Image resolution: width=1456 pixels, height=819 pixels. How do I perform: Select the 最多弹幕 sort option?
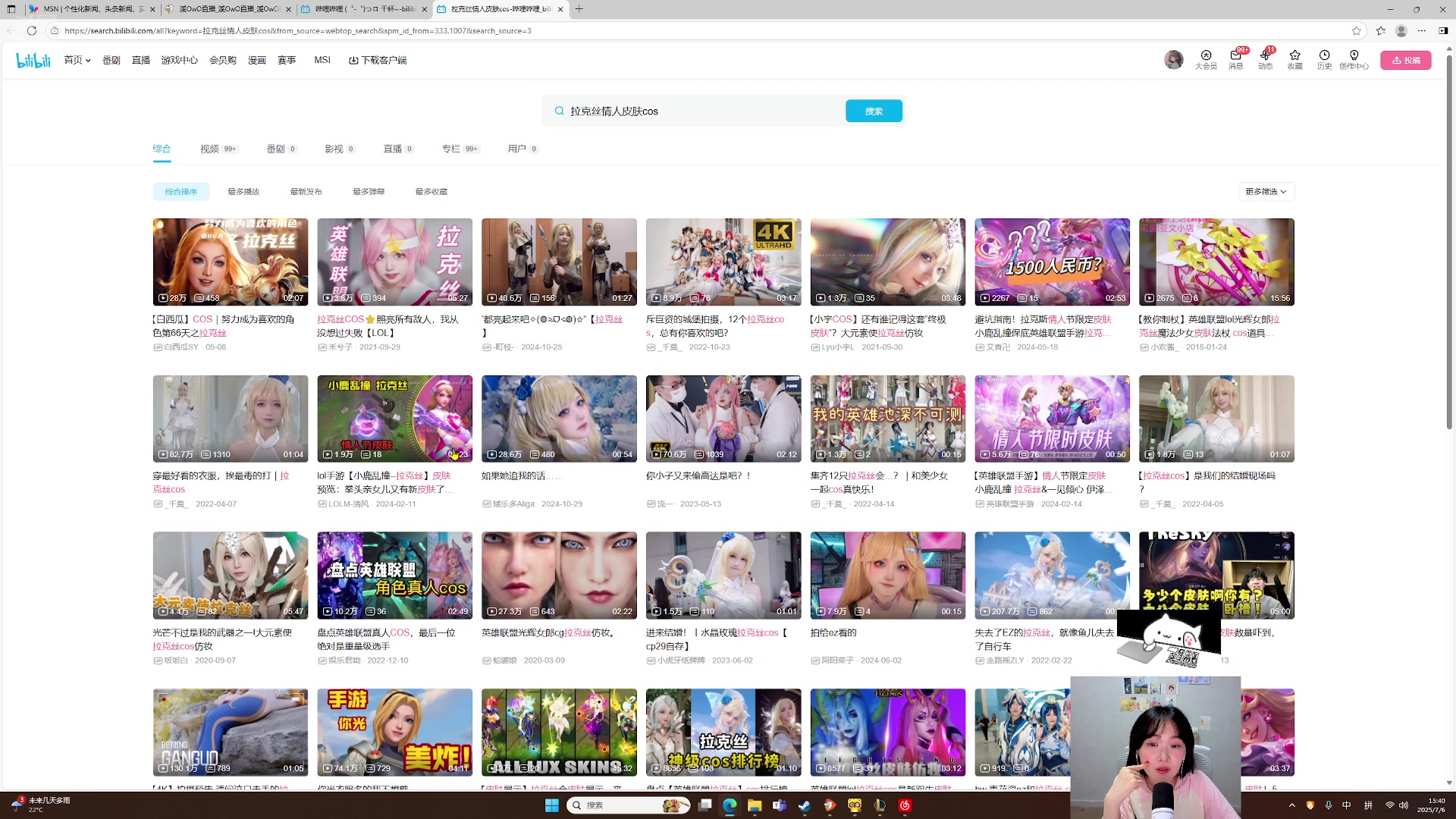[x=369, y=192]
